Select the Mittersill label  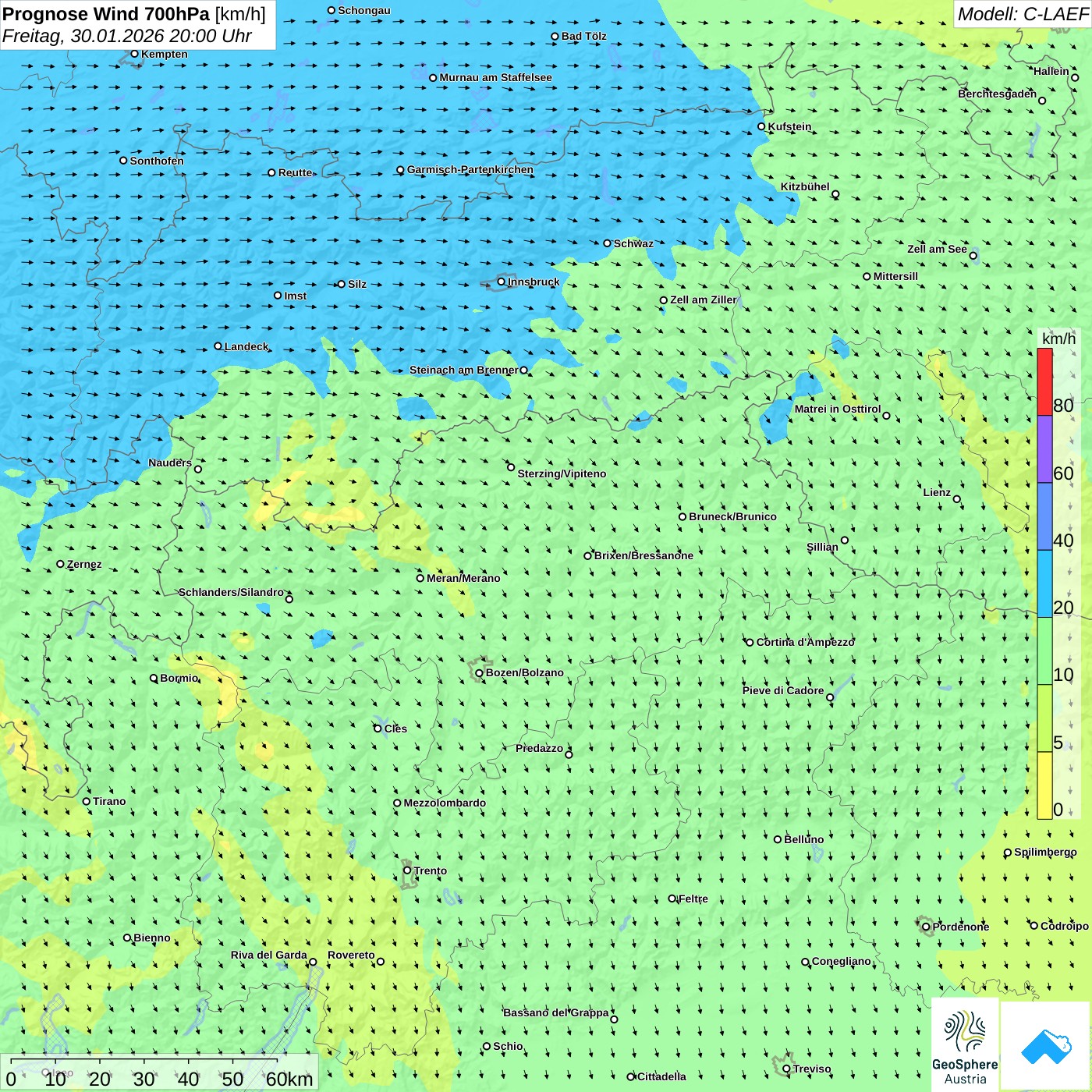pos(895,276)
